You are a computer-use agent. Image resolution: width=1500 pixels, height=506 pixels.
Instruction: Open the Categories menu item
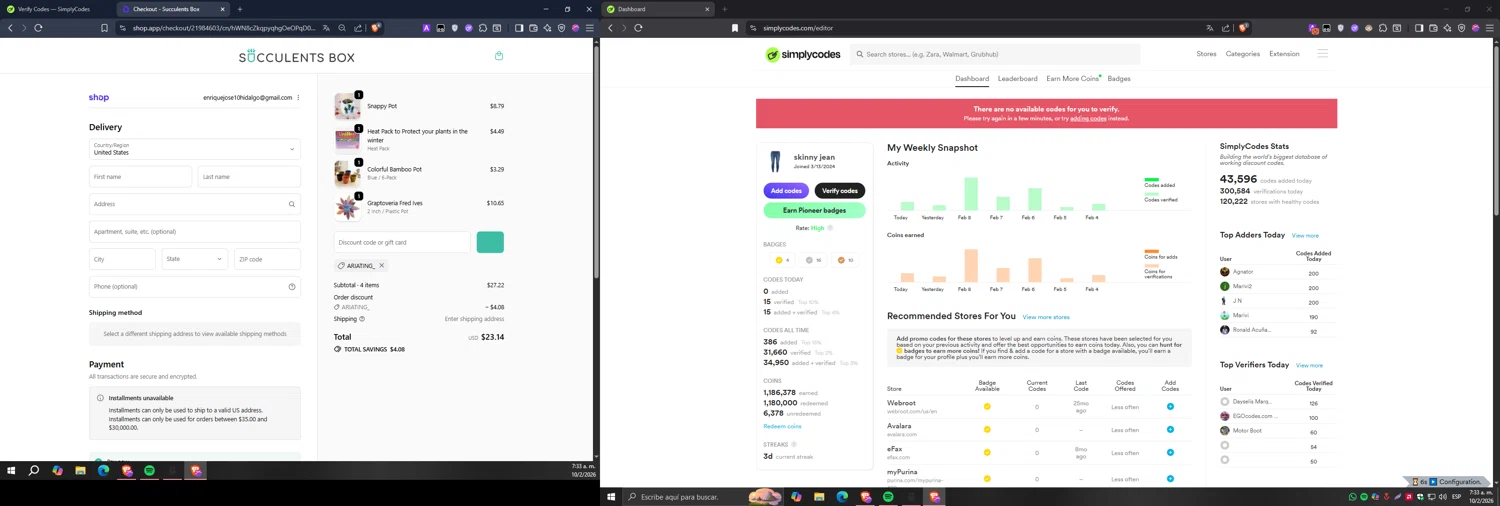(1243, 54)
